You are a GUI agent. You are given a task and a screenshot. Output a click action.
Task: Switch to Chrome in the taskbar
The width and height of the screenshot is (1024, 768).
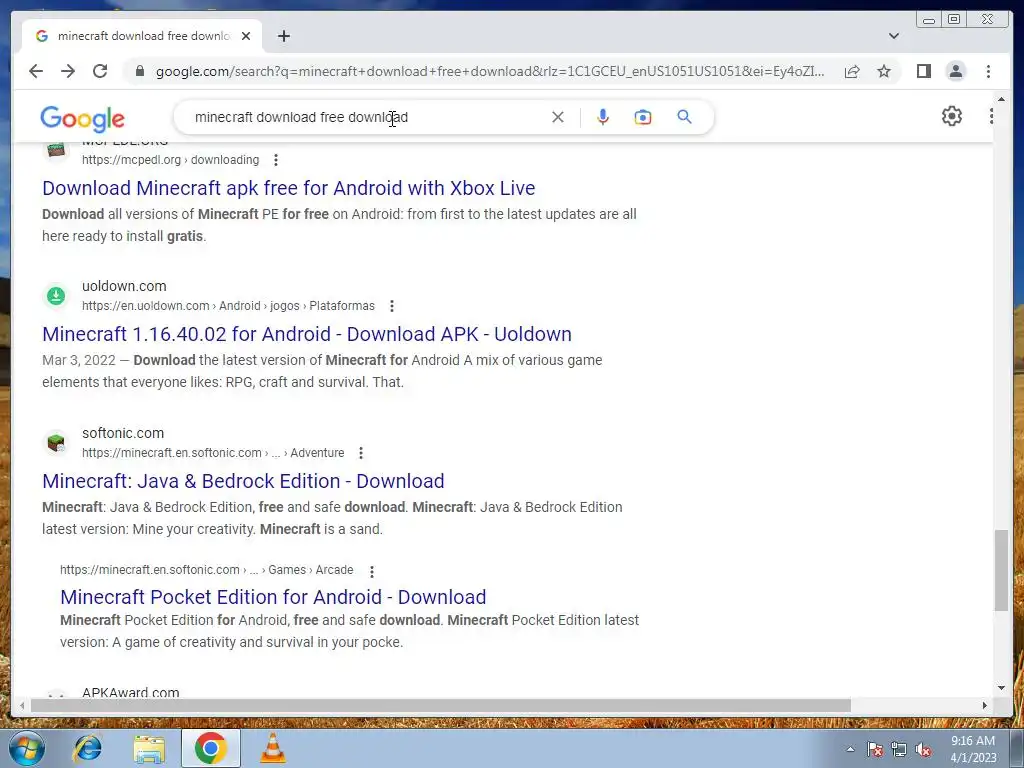coord(210,748)
